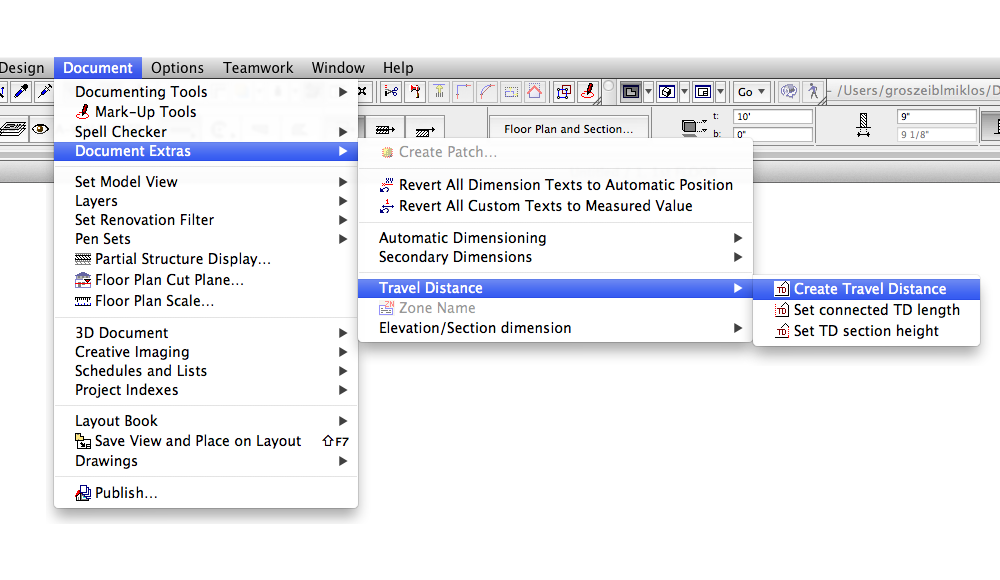Click the 3D walking figure icon
The image size is (1000, 580).
[x=814, y=91]
